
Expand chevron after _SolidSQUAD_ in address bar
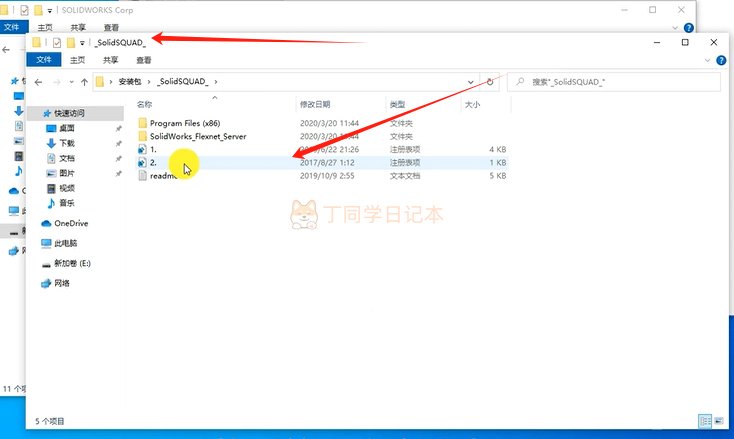(x=216, y=82)
